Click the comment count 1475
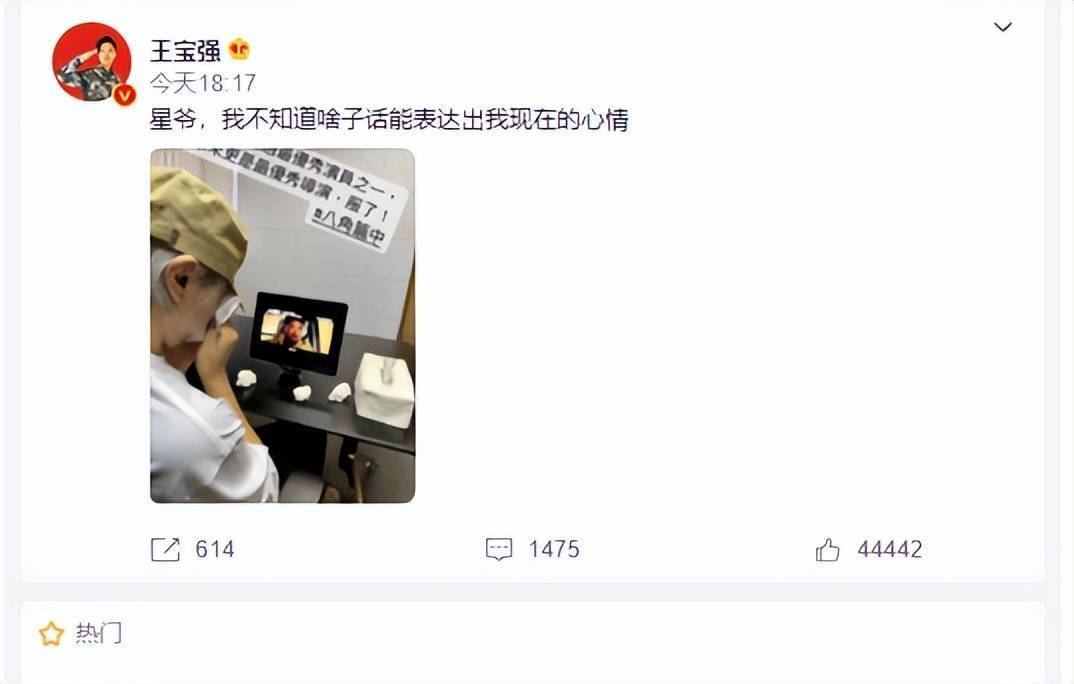1074x684 pixels. pos(554,549)
